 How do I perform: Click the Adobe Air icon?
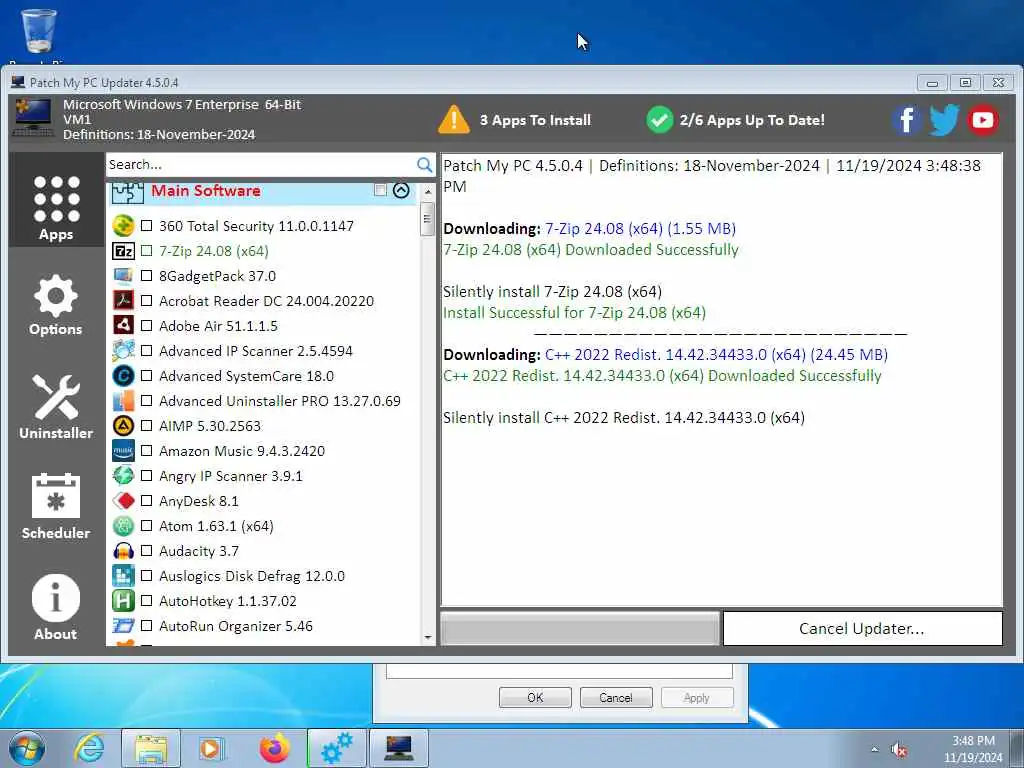click(123, 325)
